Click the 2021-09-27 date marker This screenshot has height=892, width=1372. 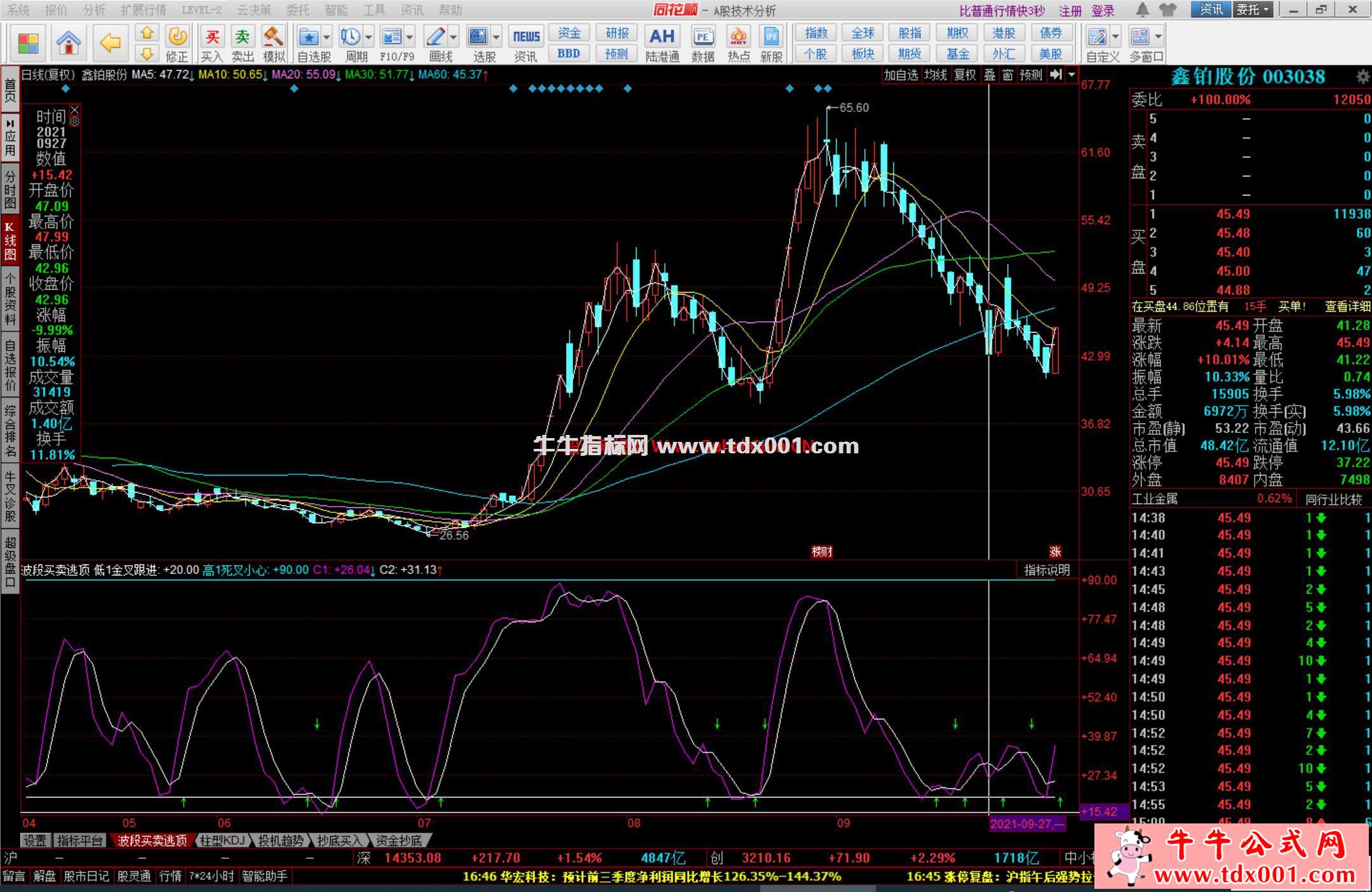(x=1027, y=823)
